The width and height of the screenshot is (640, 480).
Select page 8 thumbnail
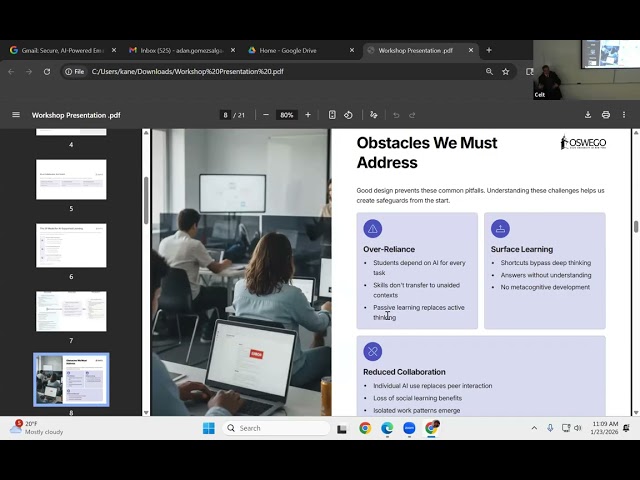click(x=71, y=380)
